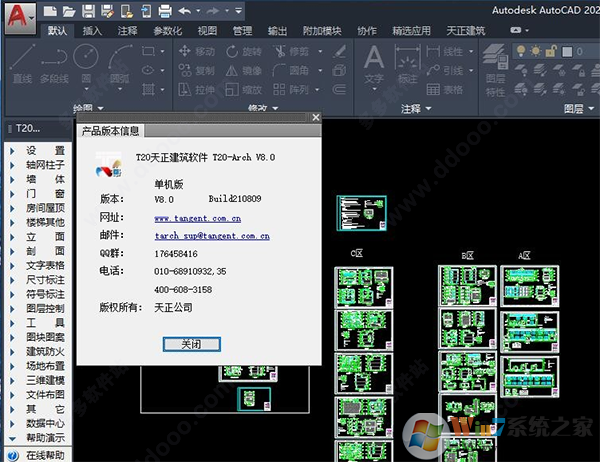Select the Circle (圆) tool
600x462 pixels.
(86, 64)
